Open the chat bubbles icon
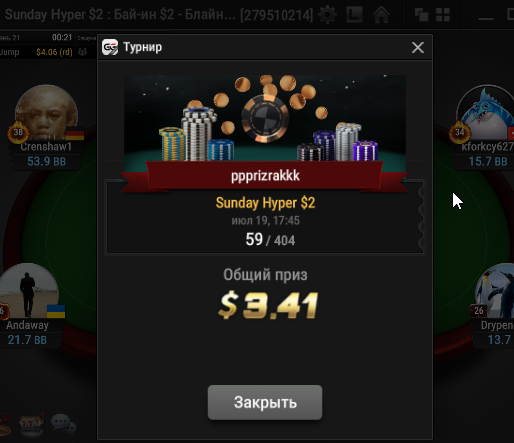The width and height of the screenshot is (514, 443). [x=63, y=424]
